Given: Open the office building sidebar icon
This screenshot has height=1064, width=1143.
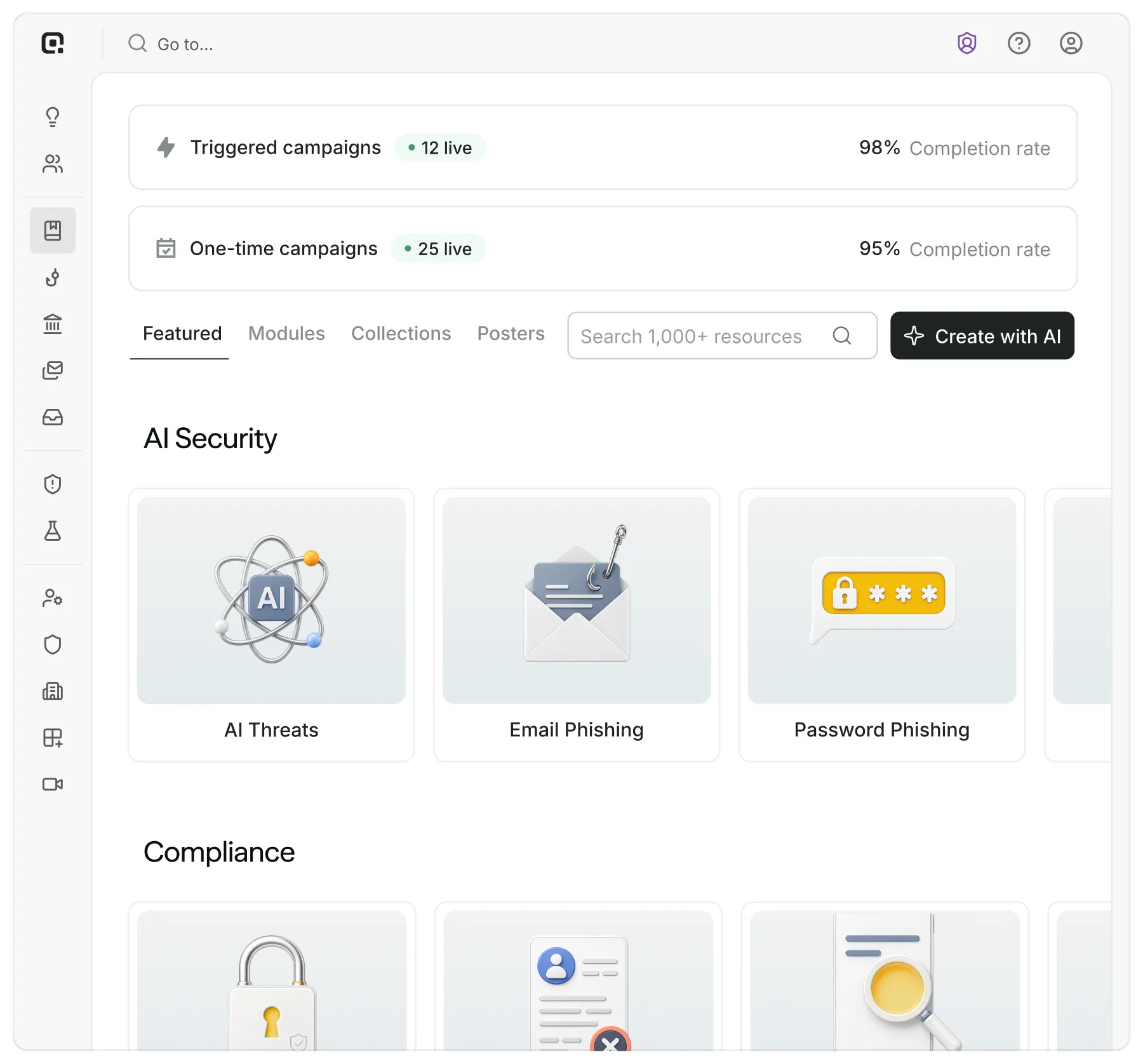Looking at the screenshot, I should (x=53, y=691).
